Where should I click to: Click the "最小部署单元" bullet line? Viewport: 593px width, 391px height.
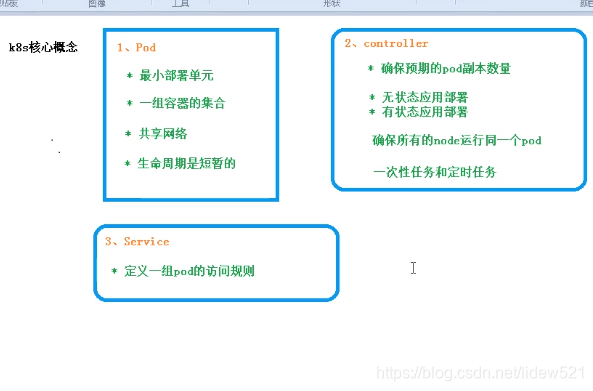coord(170,75)
